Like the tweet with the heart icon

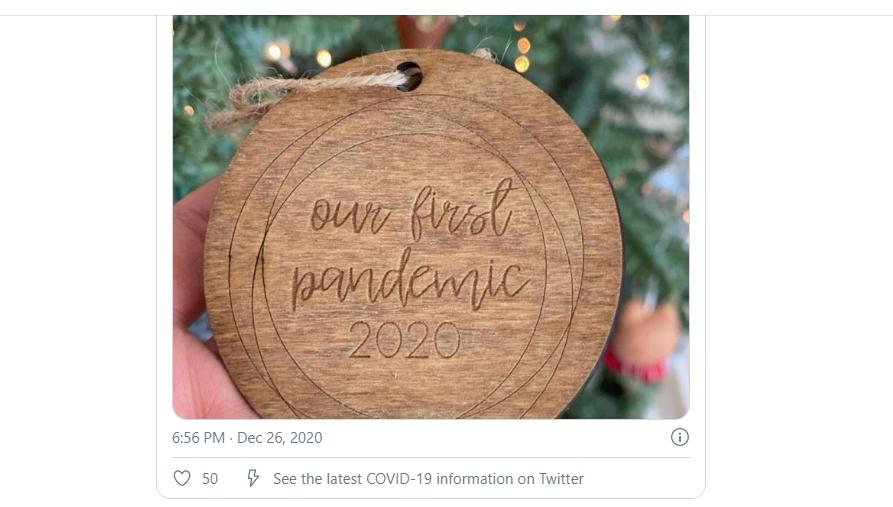click(x=182, y=479)
